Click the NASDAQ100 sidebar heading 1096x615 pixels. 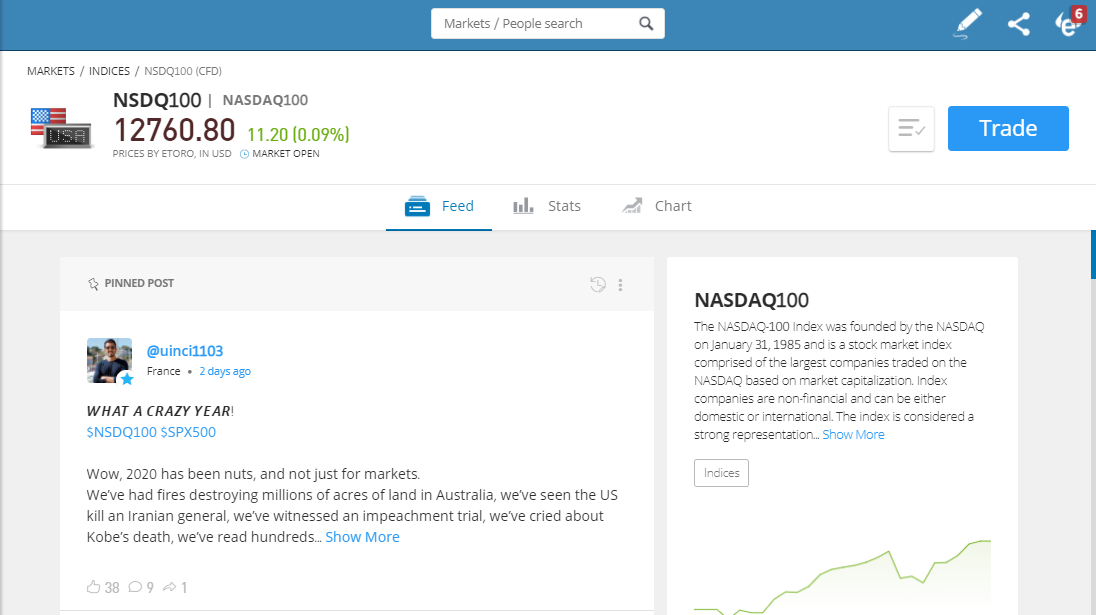pyautogui.click(x=751, y=300)
